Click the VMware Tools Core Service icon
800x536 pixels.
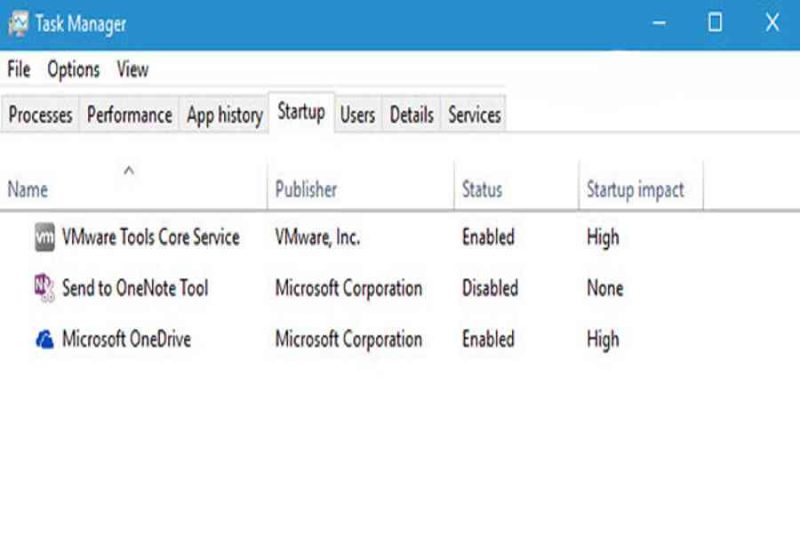tap(44, 237)
